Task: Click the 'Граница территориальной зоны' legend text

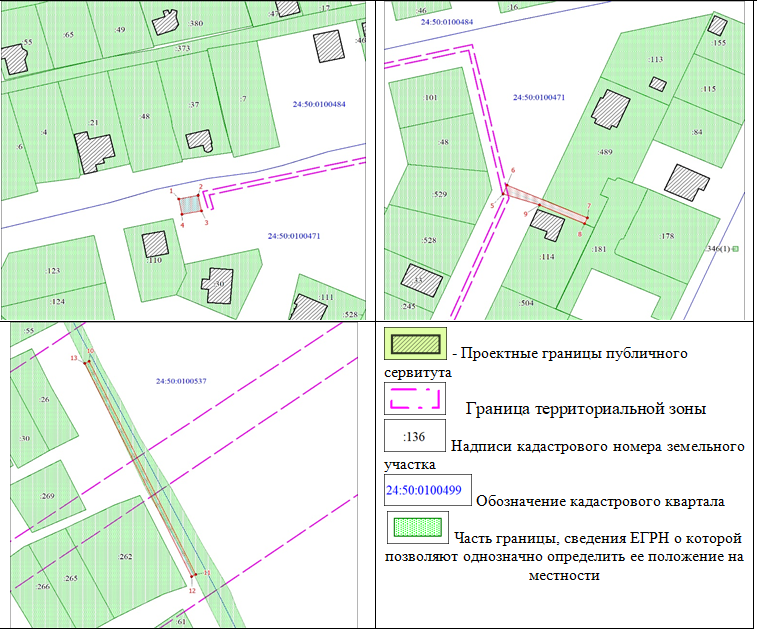Action: click(586, 409)
